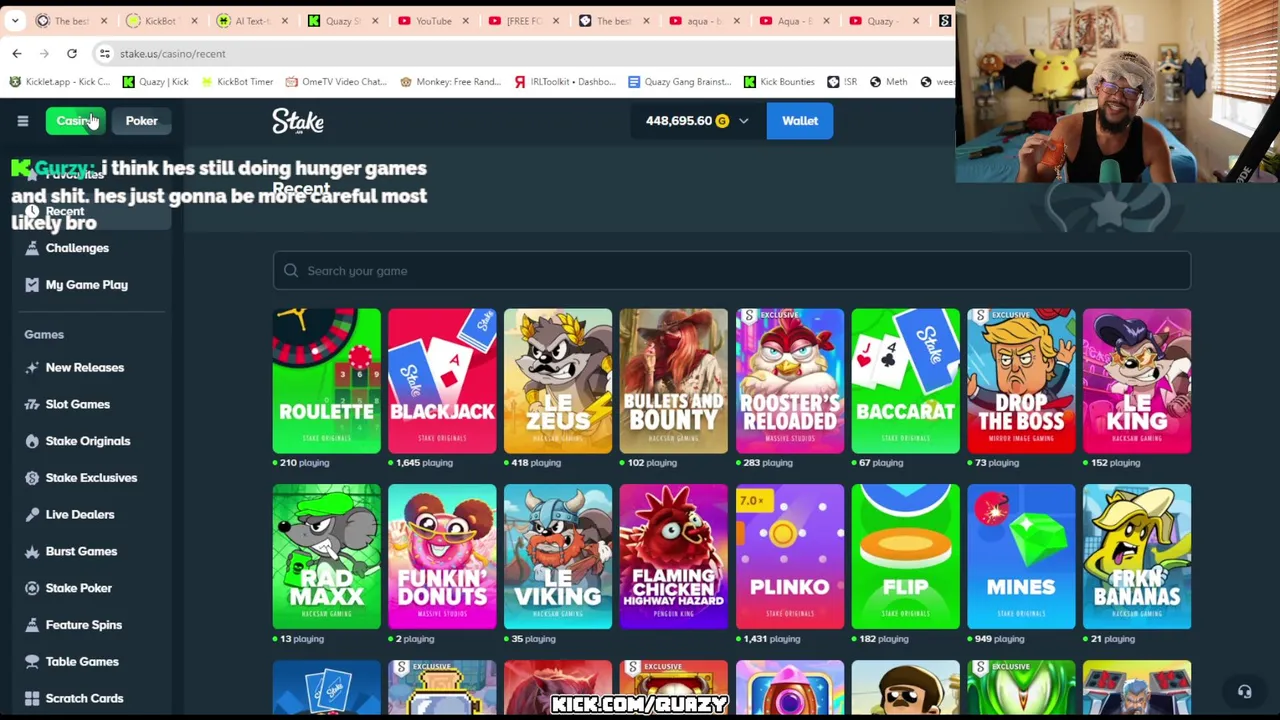This screenshot has width=1280, height=720.
Task: Click the New Releases sidebar icon
Action: click(x=32, y=367)
